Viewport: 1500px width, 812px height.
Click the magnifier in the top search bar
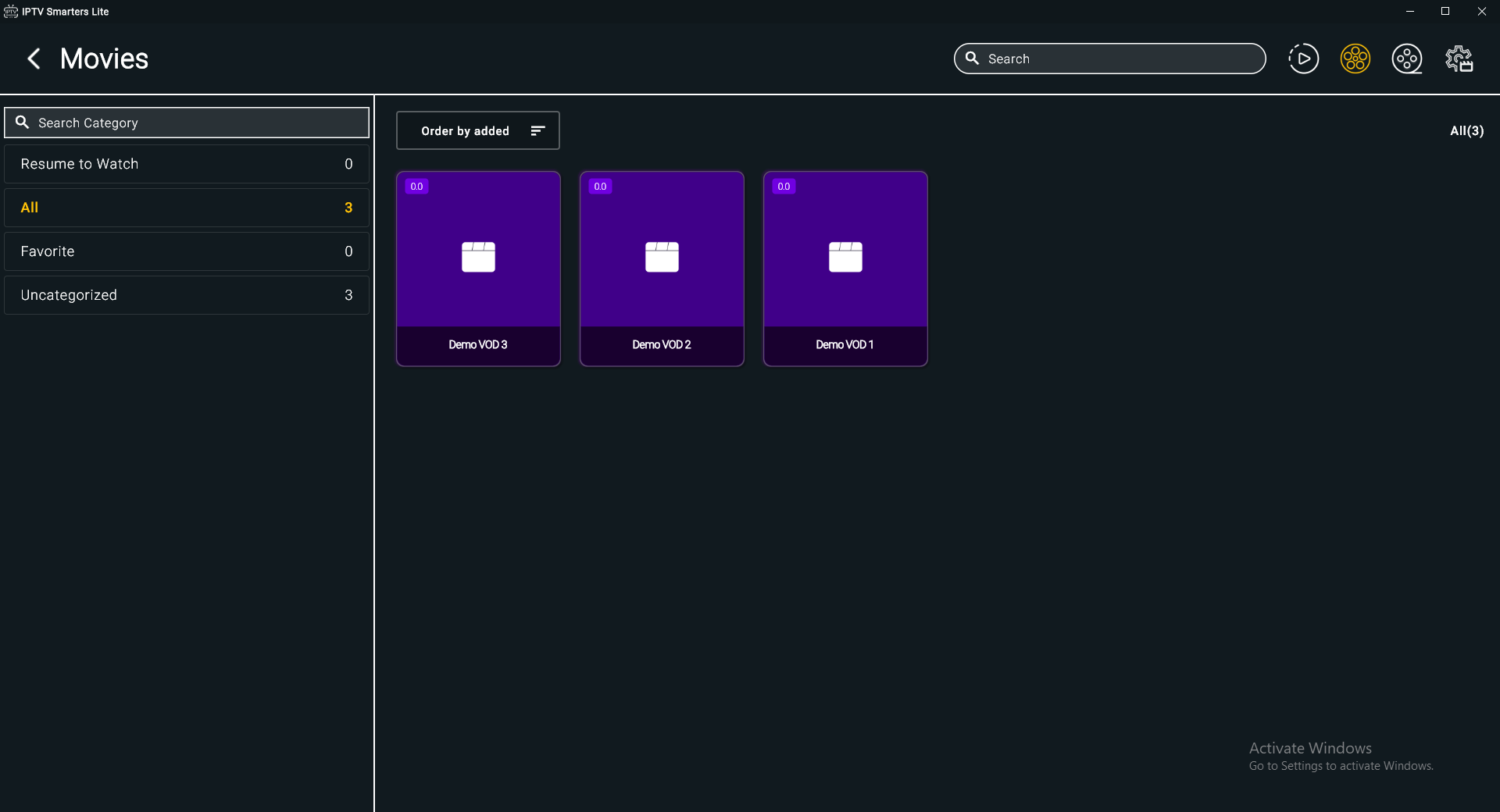click(x=972, y=59)
